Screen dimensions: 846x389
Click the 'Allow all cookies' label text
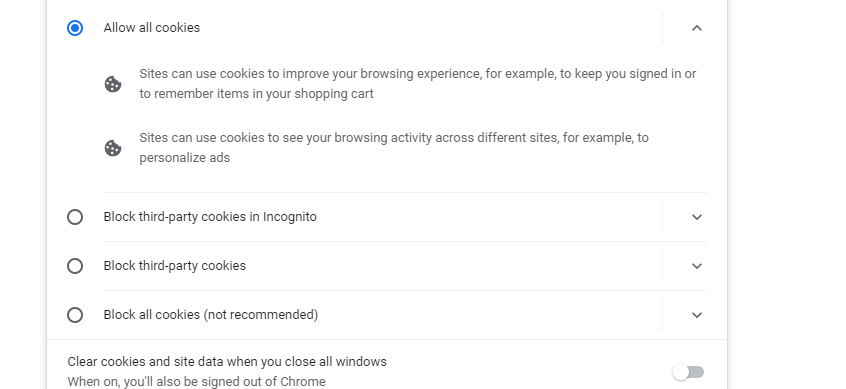152,28
